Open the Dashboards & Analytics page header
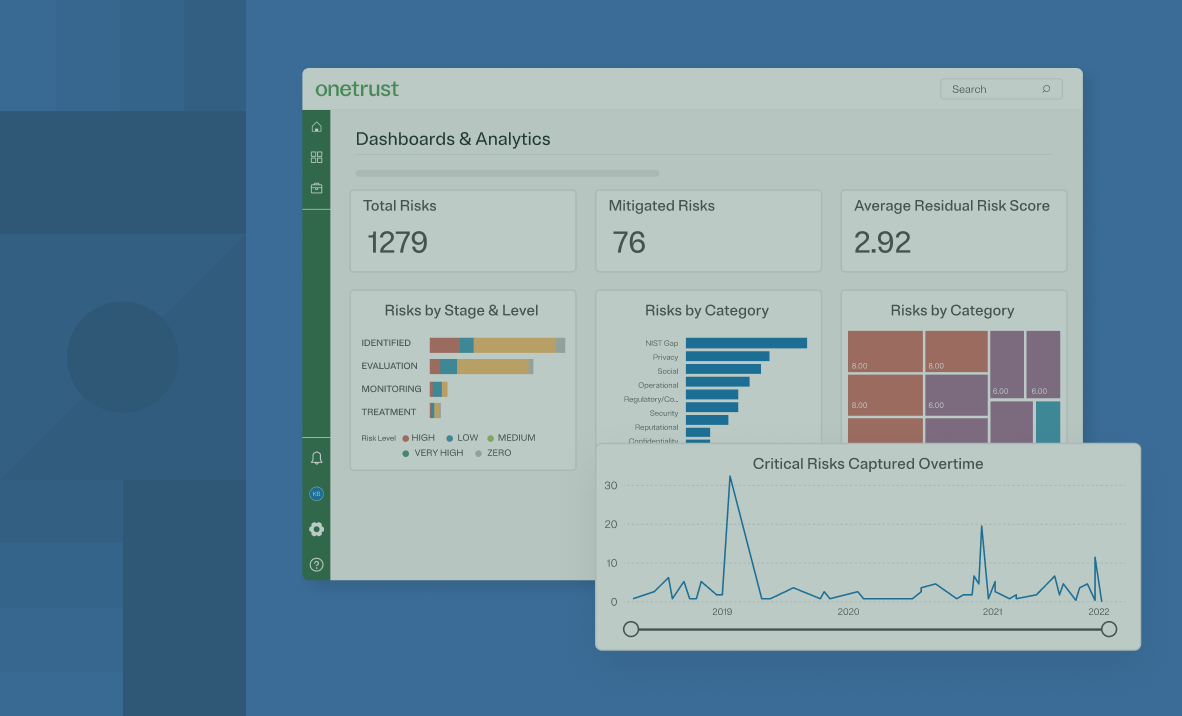This screenshot has height=716, width=1182. click(x=452, y=139)
